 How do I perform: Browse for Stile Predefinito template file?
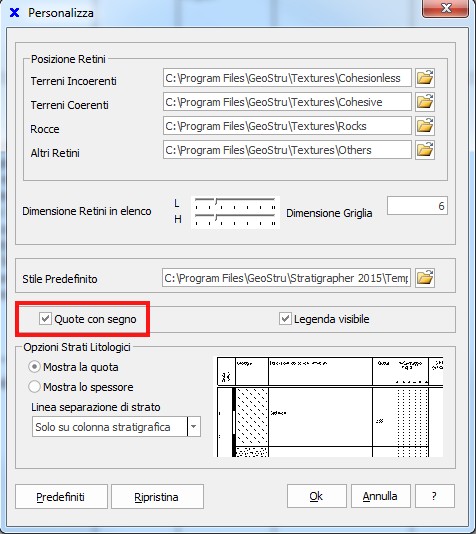[425, 278]
